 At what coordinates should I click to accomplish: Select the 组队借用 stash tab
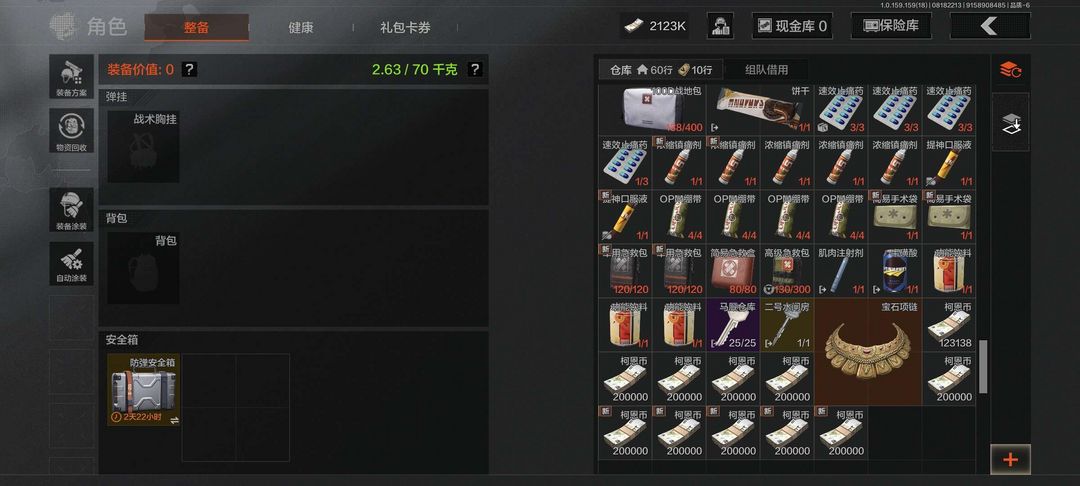point(767,70)
